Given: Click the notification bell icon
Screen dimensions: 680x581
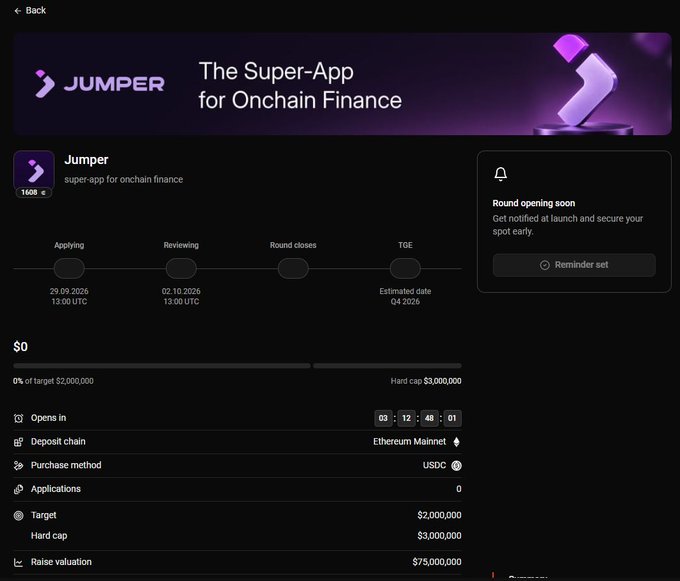Looking at the screenshot, I should [500, 174].
